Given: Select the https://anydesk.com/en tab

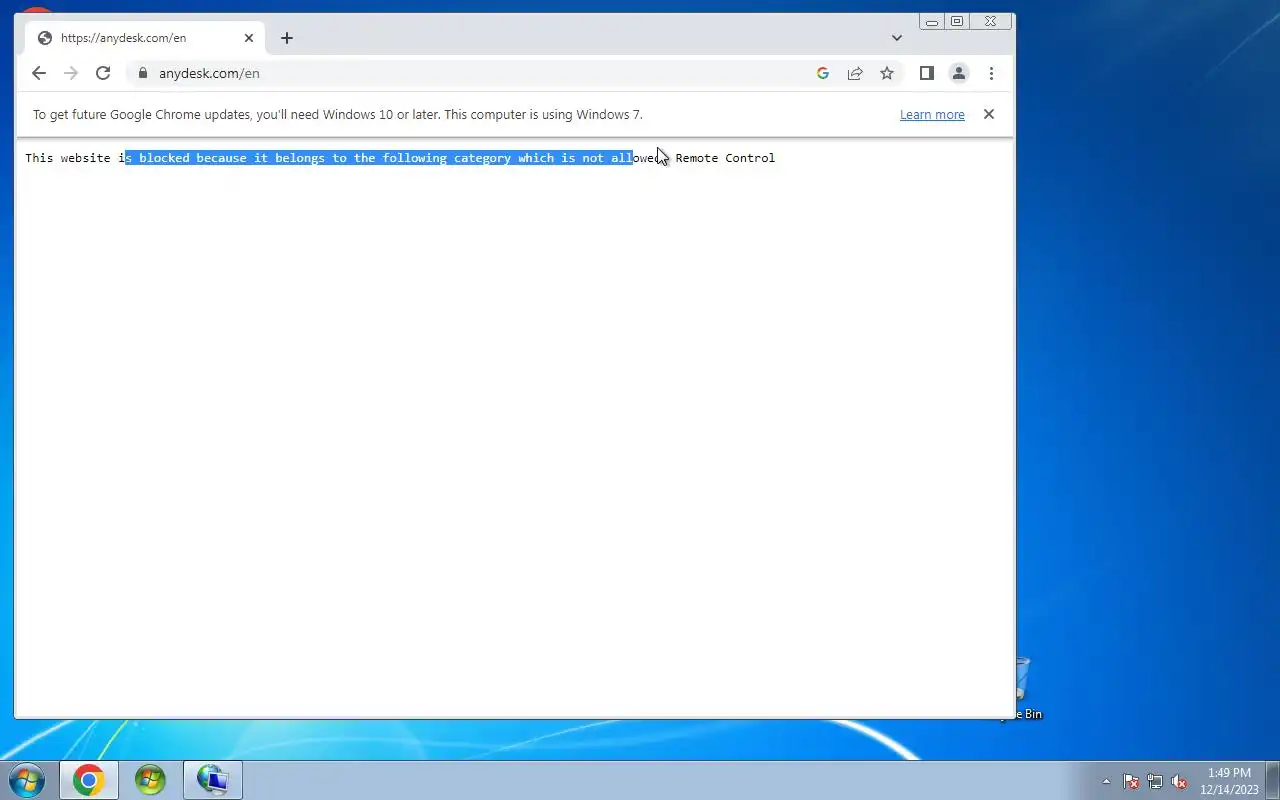Looking at the screenshot, I should coord(146,38).
